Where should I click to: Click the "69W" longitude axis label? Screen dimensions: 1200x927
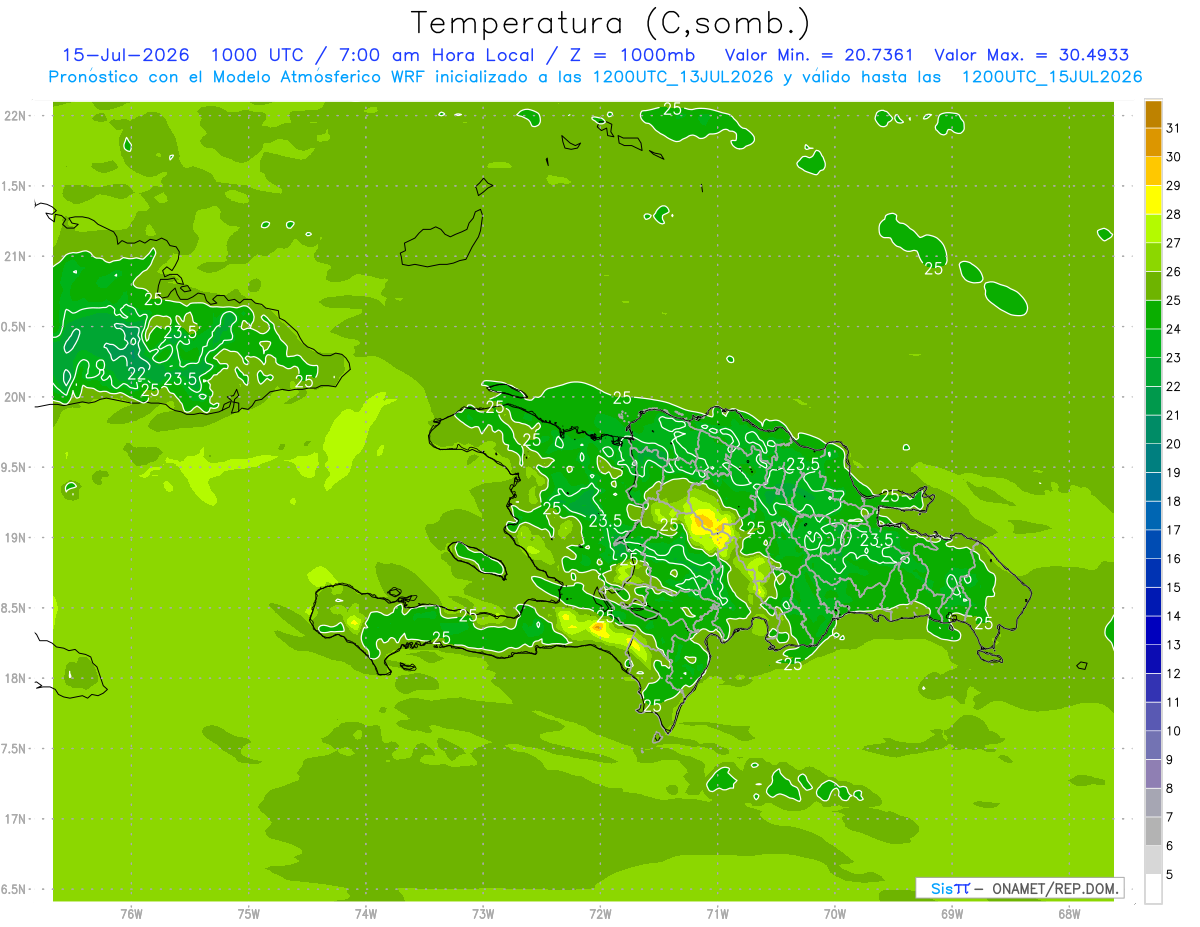point(952,913)
